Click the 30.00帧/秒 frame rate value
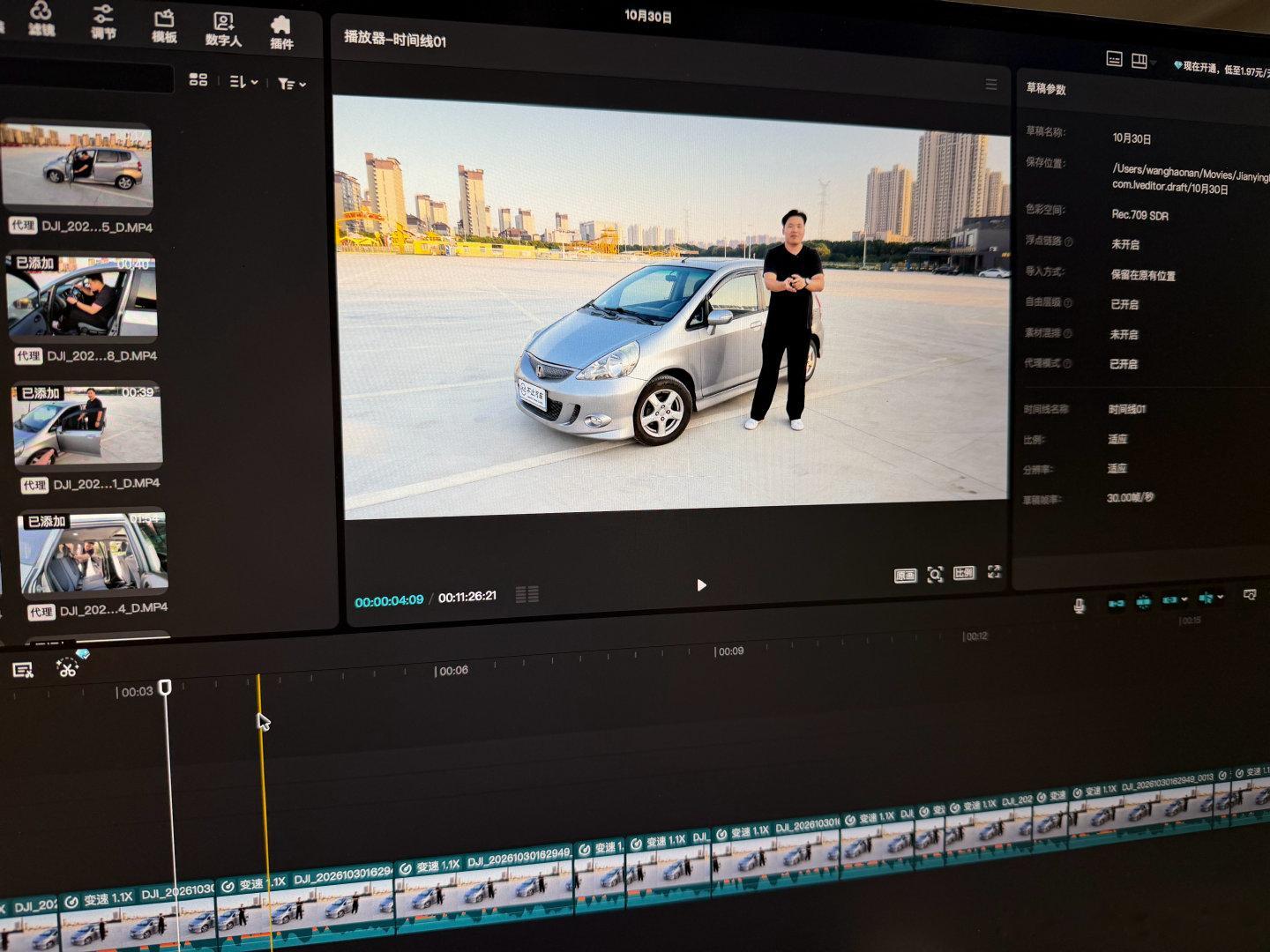Screen dimensions: 1270x952 (x=1130, y=498)
